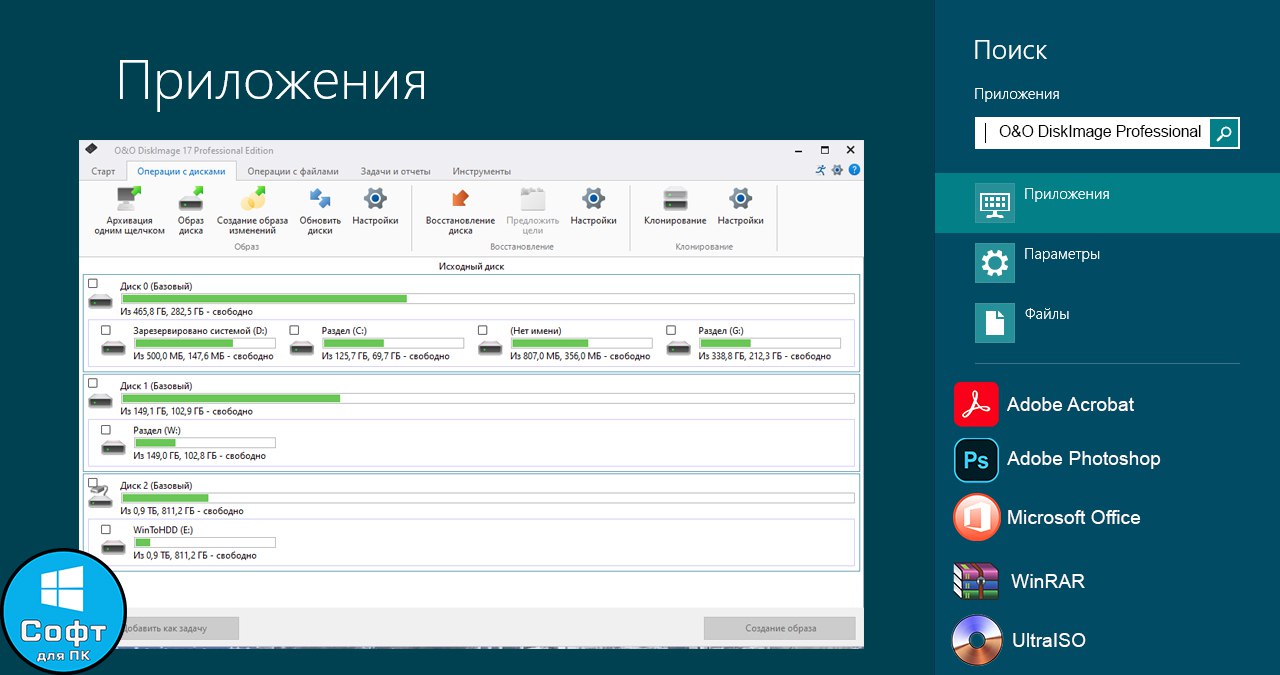Select the Disk image (Образ диска) icon
Screen dimensions: 1280x675
(191, 197)
